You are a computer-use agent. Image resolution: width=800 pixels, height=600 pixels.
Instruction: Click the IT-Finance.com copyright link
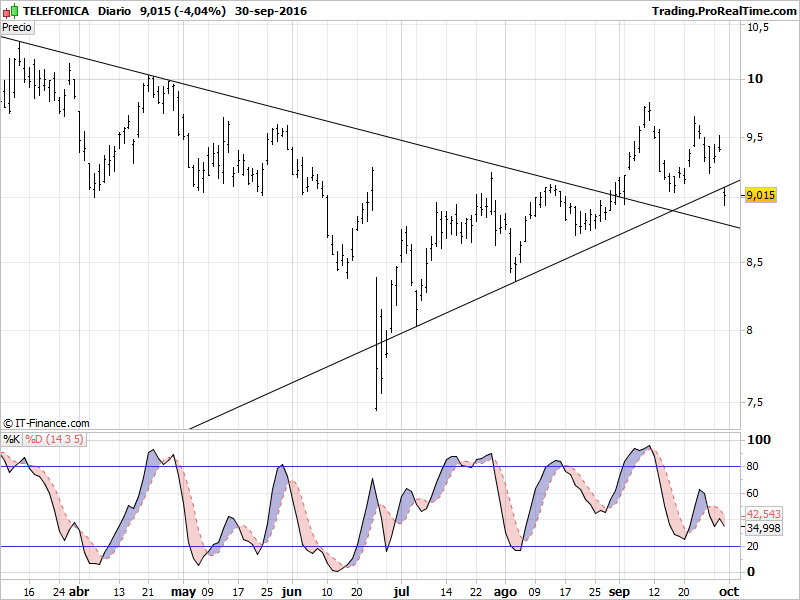47,424
